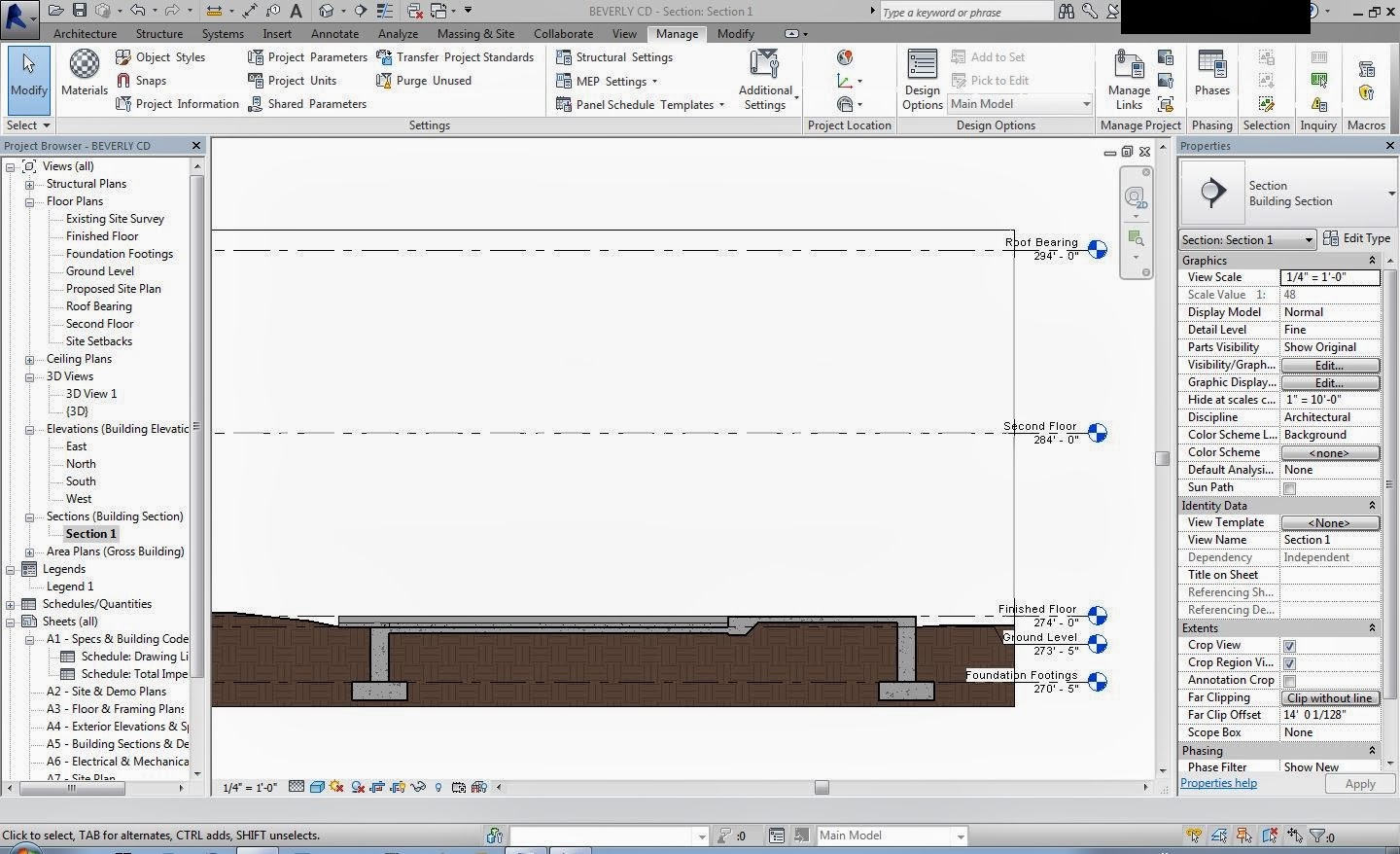
Task: Toggle Reveal Hidden Elements lightbulb
Action: [438, 788]
